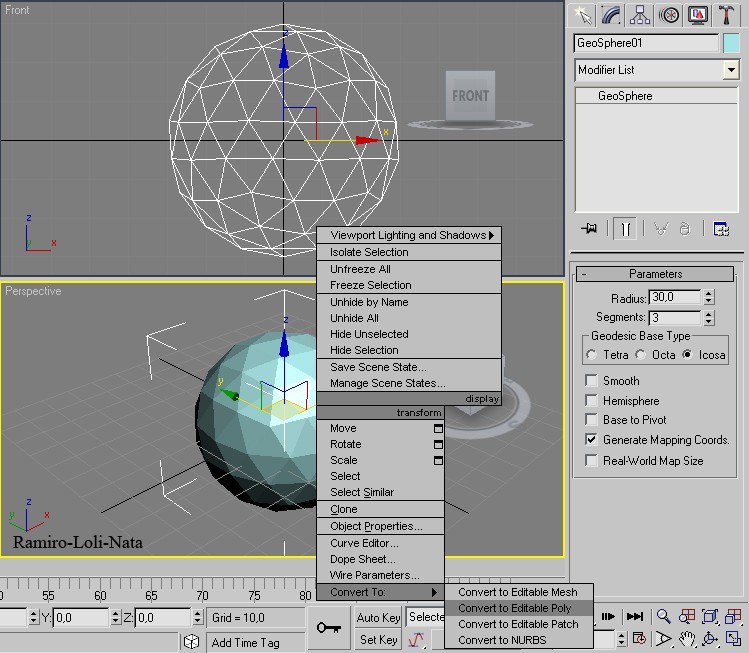
Task: Click Hide Selection menu entry
Action: click(409, 350)
